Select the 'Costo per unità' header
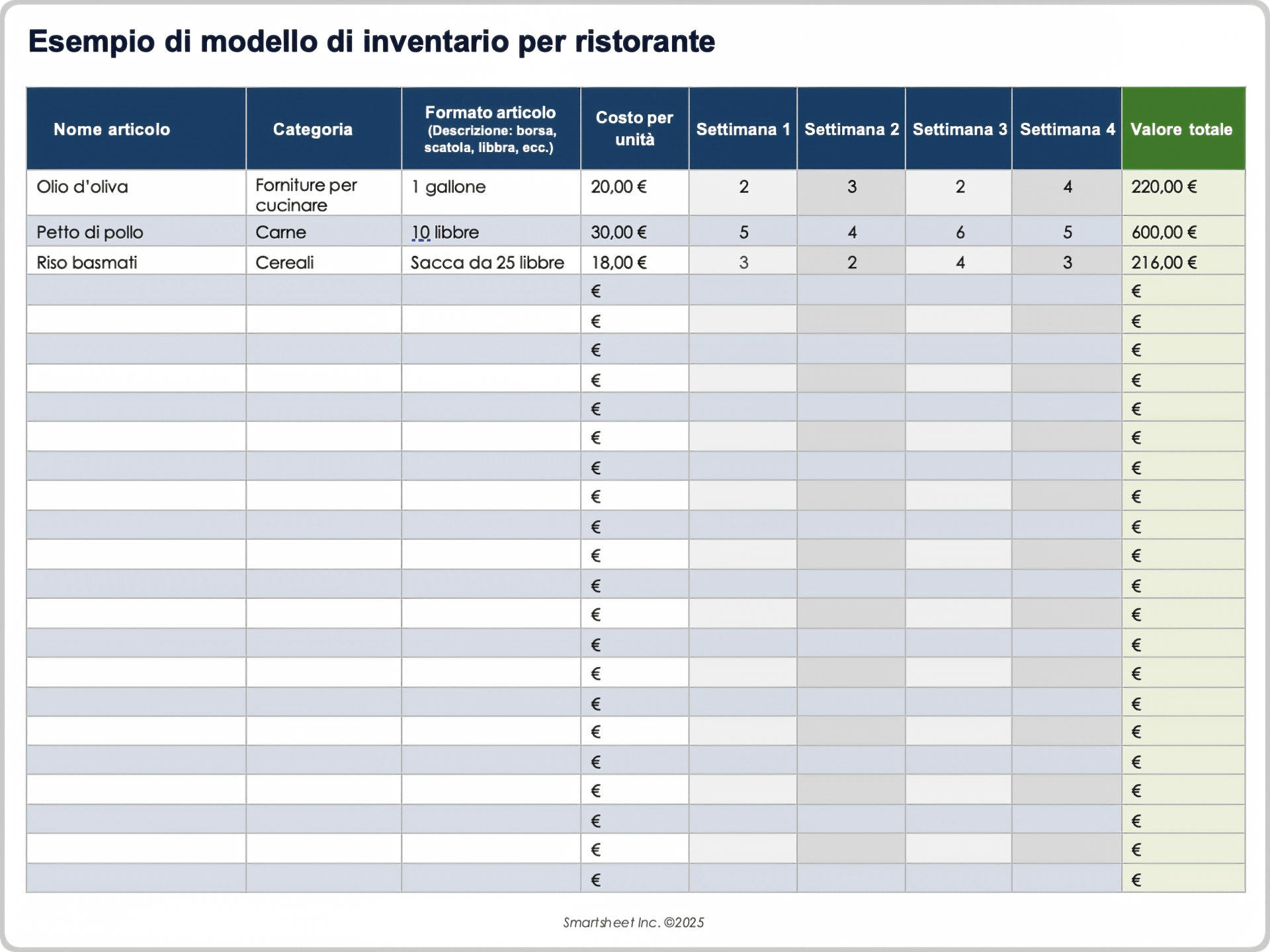The width and height of the screenshot is (1270, 952). point(634,129)
